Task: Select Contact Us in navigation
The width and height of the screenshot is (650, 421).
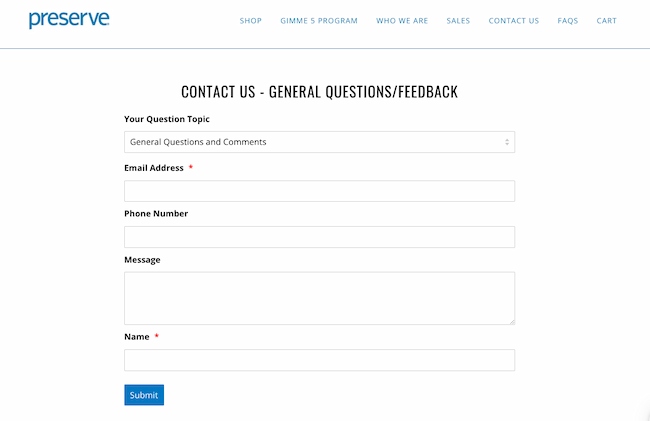Action: (514, 21)
